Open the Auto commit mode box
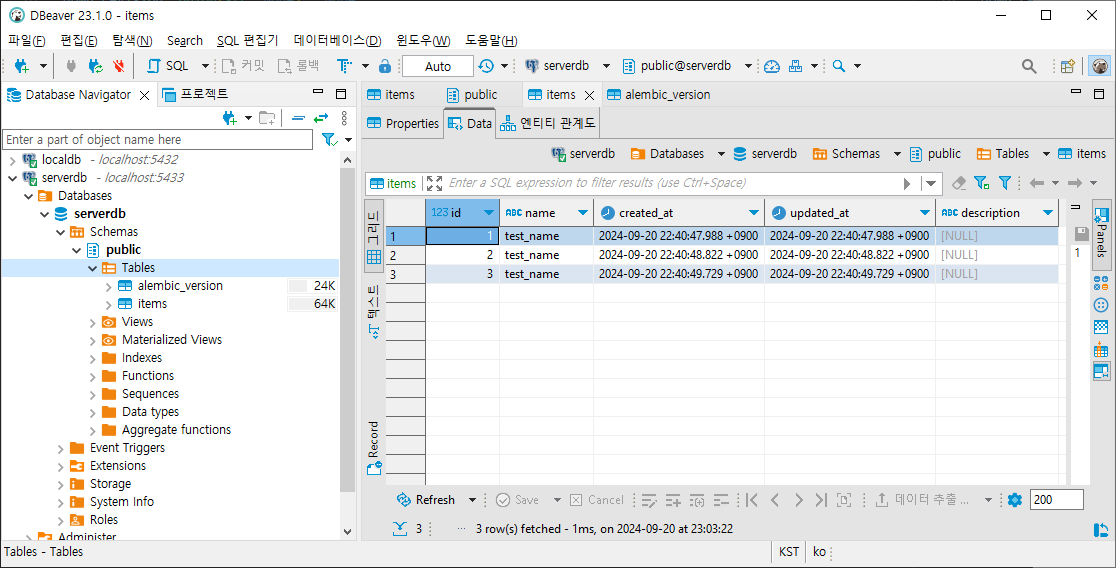The height and width of the screenshot is (568, 1116). pyautogui.click(x=438, y=66)
